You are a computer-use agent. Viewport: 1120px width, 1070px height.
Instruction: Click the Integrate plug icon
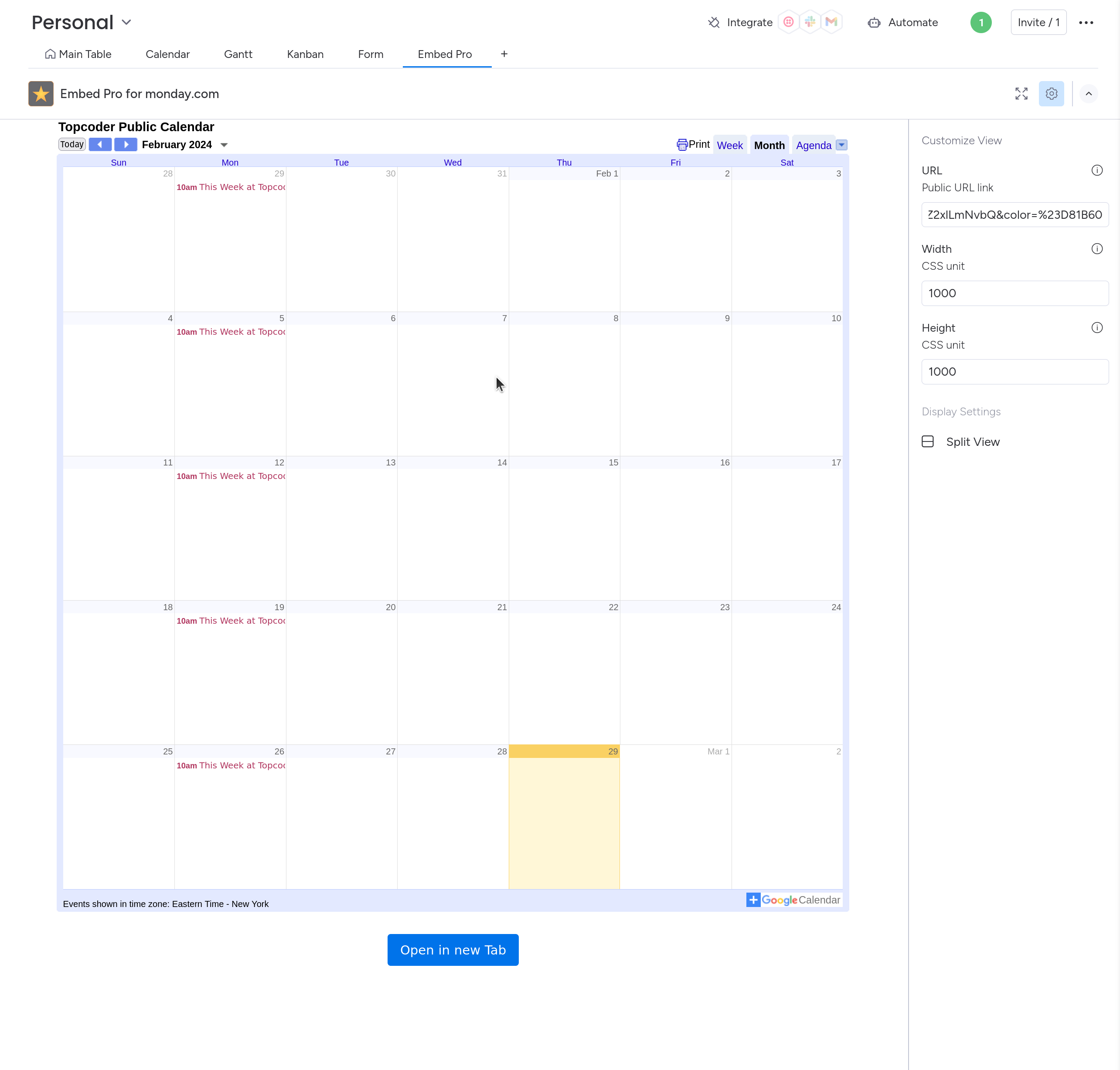pyautogui.click(x=713, y=22)
